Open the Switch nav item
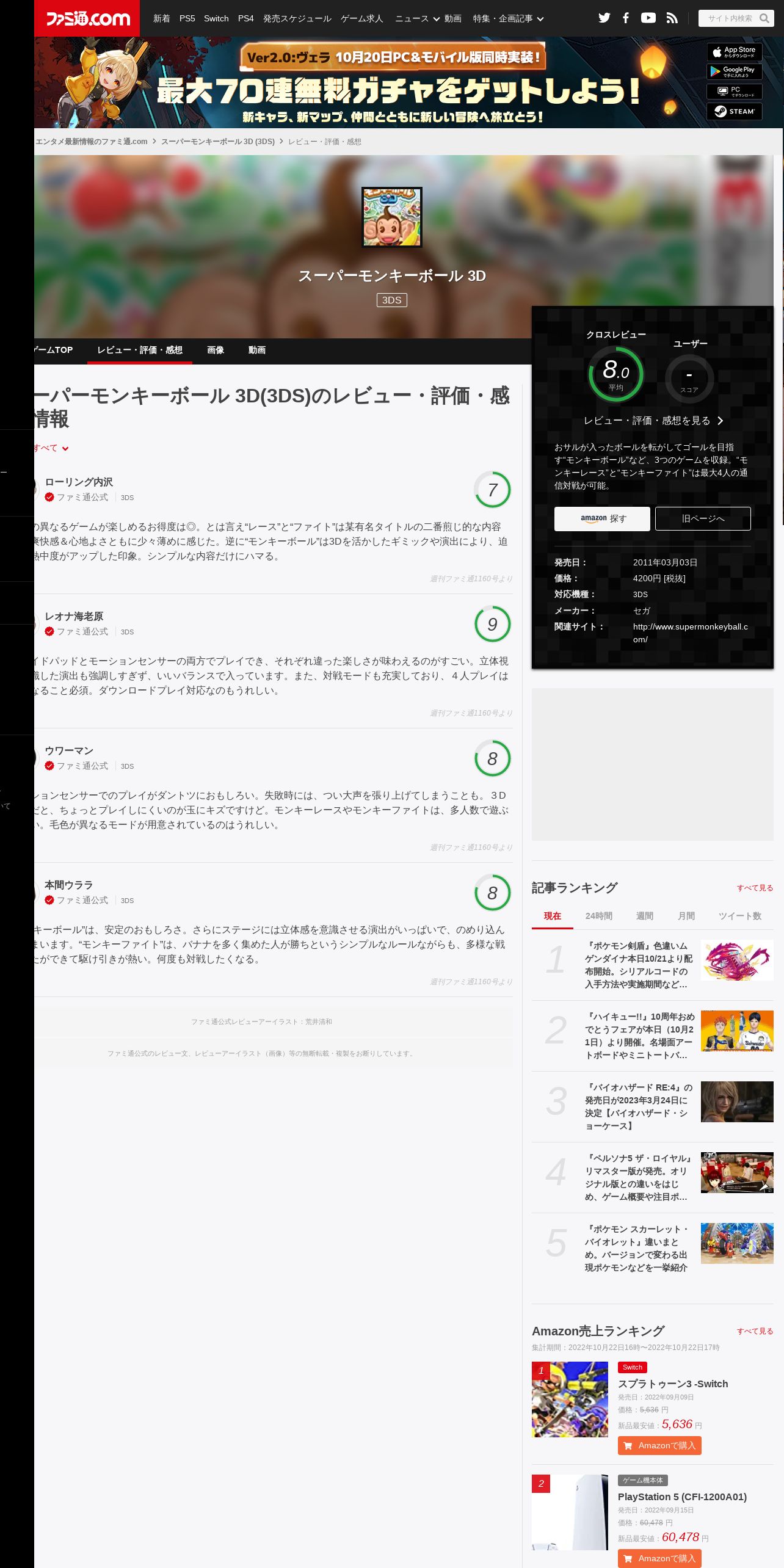Viewport: 784px width, 1568px height. click(x=216, y=18)
